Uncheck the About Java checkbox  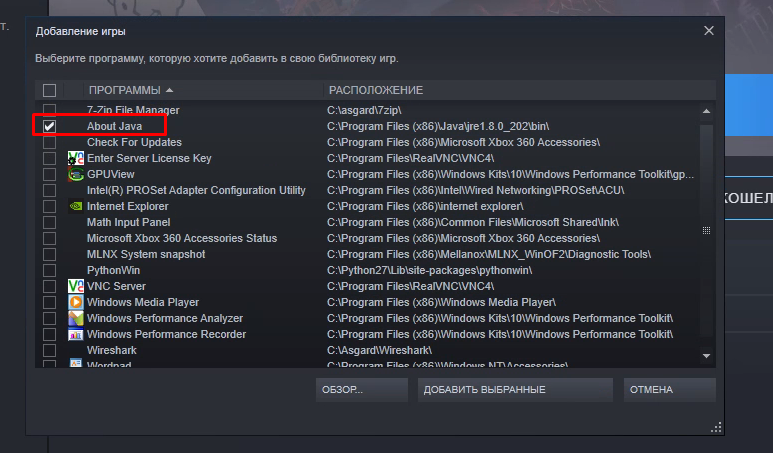pyautogui.click(x=49, y=126)
